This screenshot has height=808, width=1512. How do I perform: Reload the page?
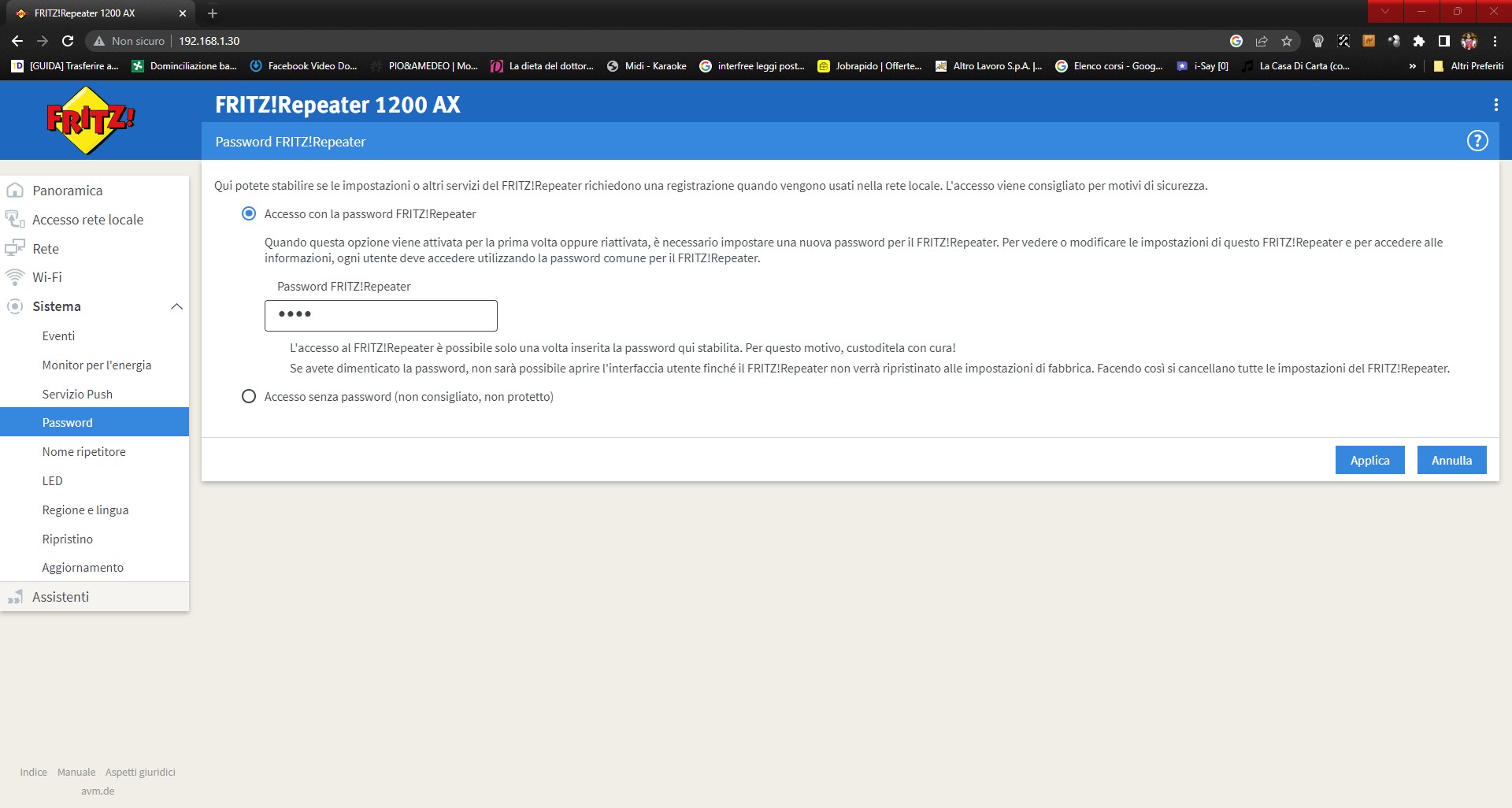point(68,41)
